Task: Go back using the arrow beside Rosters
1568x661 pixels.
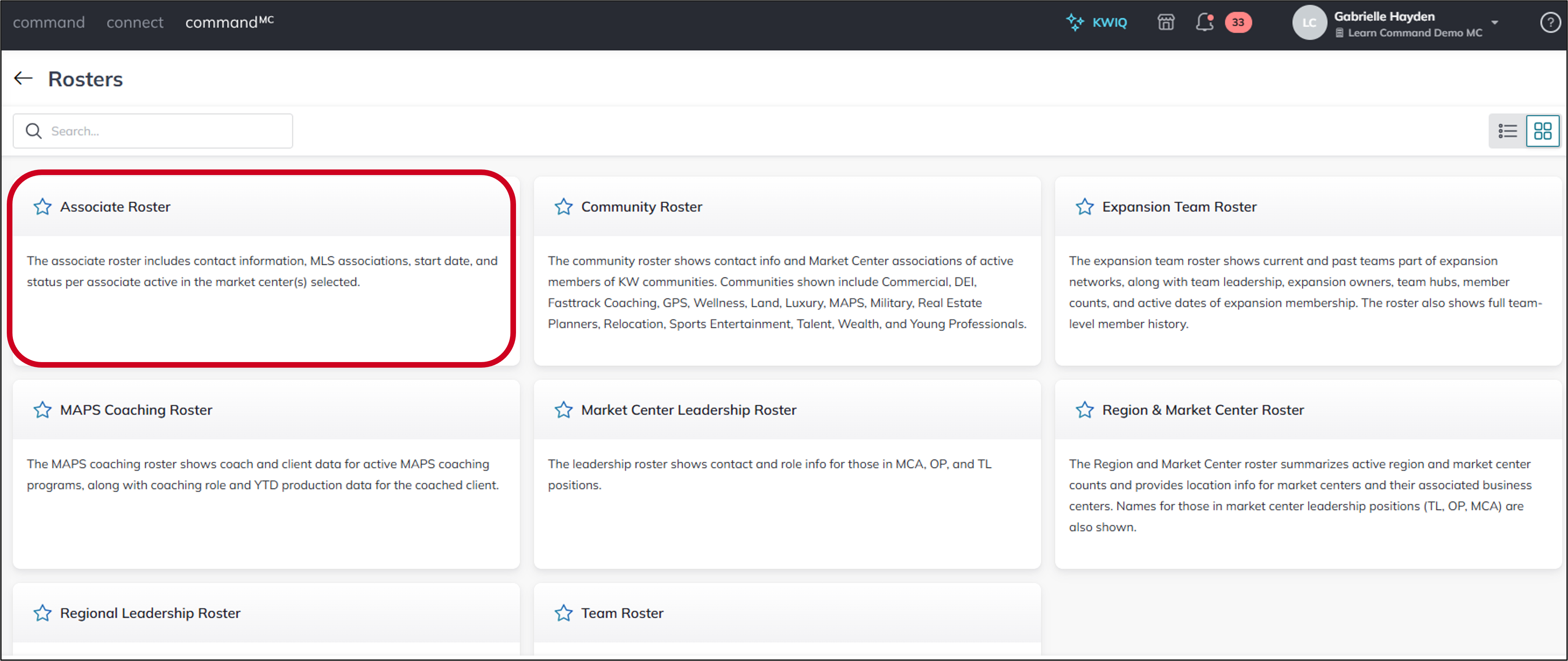Action: 23,78
